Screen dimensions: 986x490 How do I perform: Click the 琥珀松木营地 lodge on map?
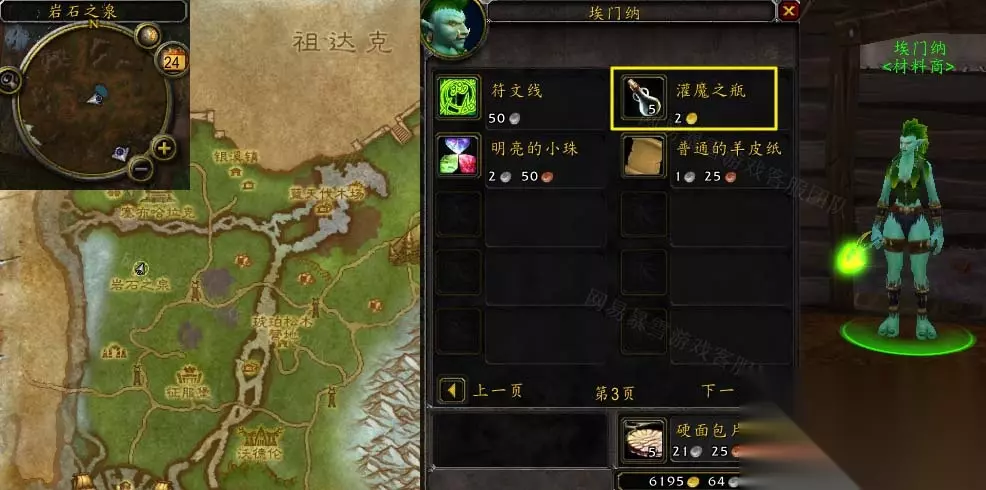click(275, 328)
